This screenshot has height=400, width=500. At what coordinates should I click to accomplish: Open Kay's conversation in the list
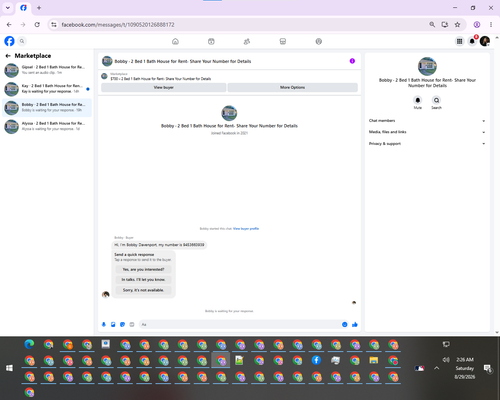point(47,89)
